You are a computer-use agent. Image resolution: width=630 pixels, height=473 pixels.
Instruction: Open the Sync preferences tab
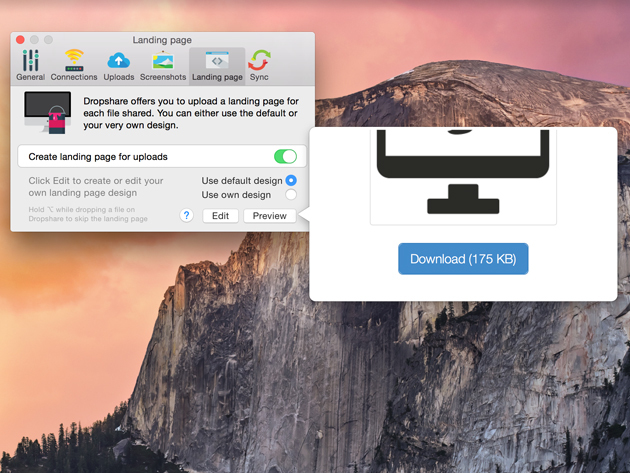coord(259,65)
